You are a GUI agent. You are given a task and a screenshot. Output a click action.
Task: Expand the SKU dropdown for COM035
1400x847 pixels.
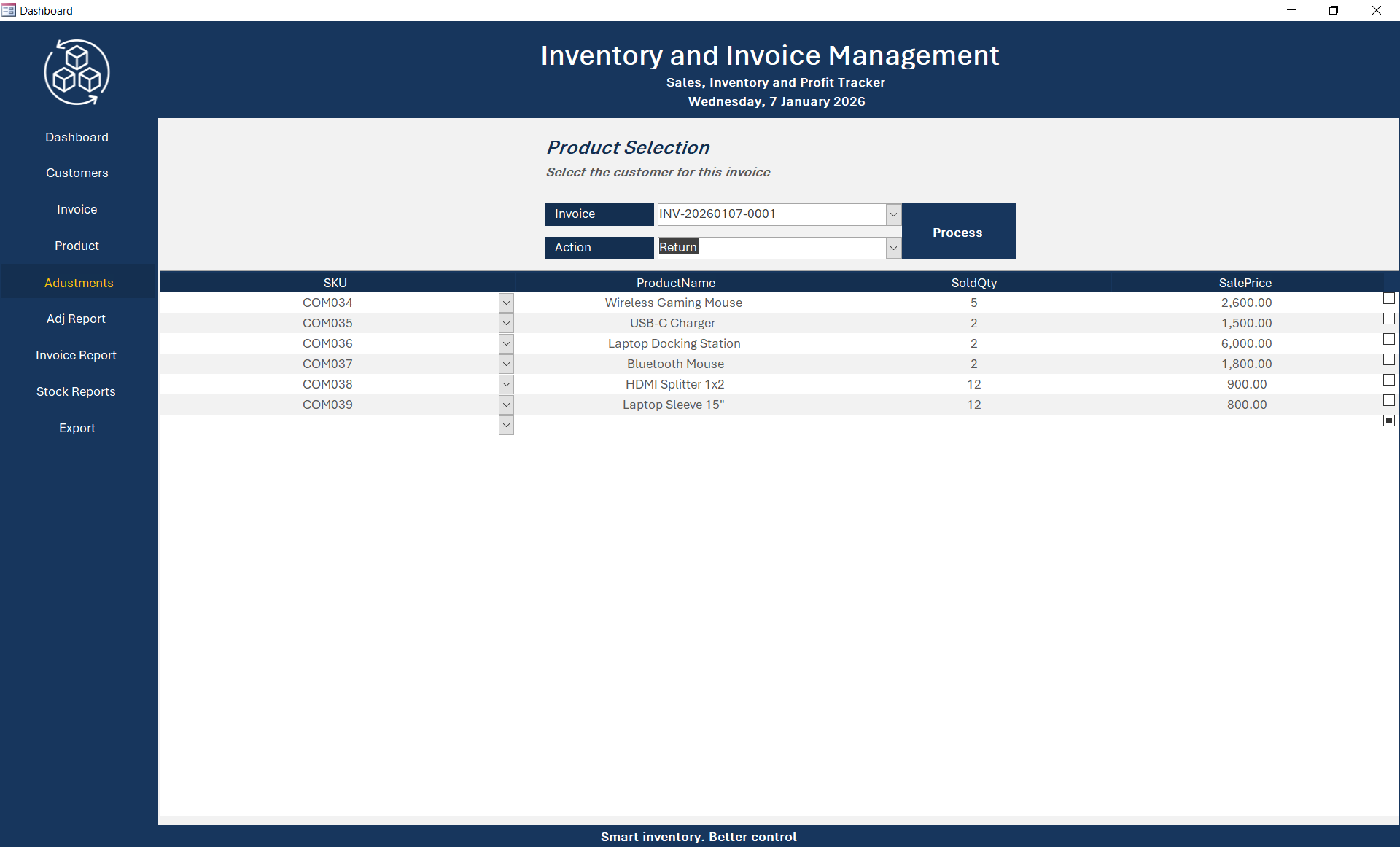pos(506,323)
